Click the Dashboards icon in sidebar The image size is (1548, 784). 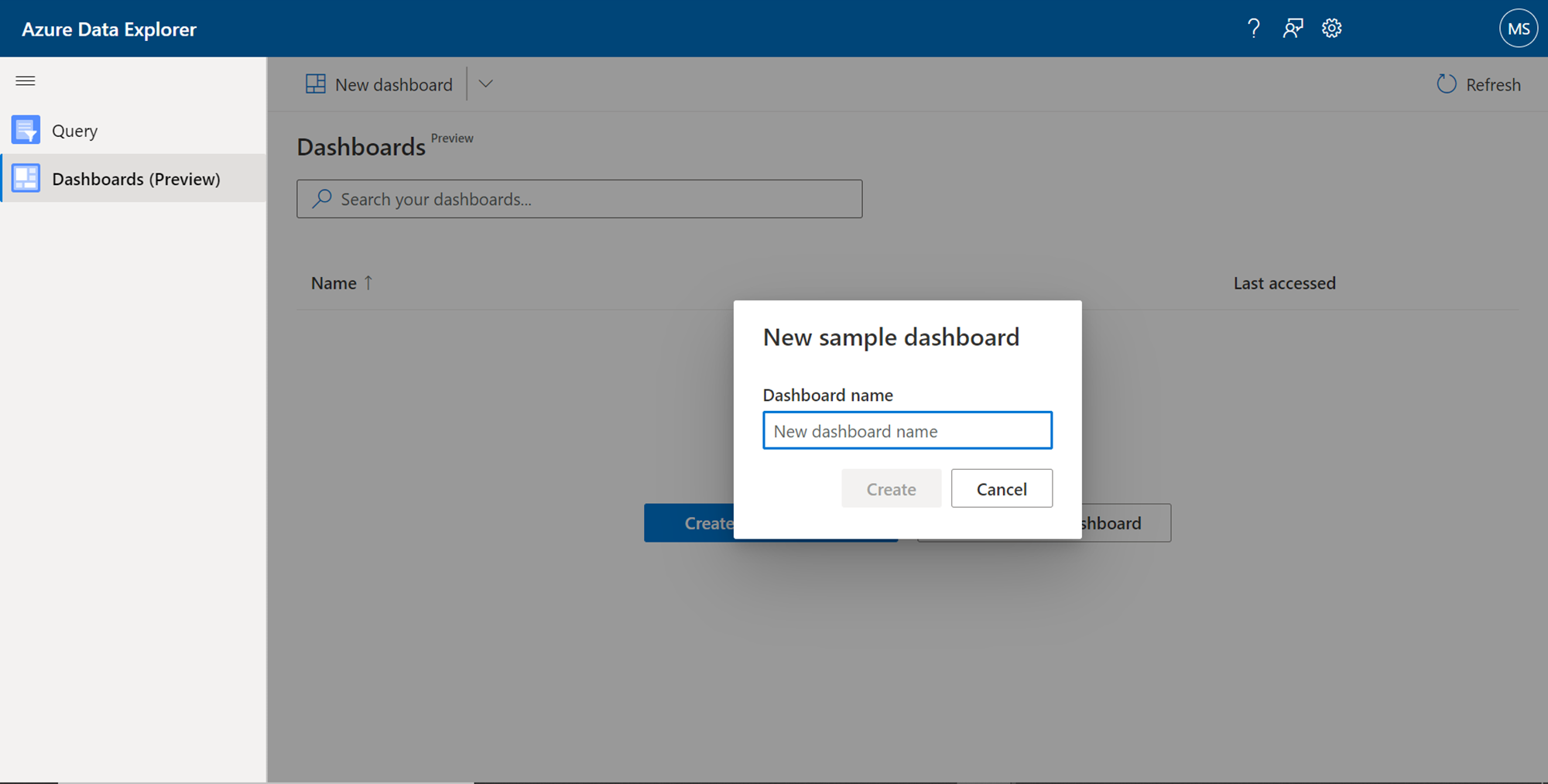coord(26,178)
